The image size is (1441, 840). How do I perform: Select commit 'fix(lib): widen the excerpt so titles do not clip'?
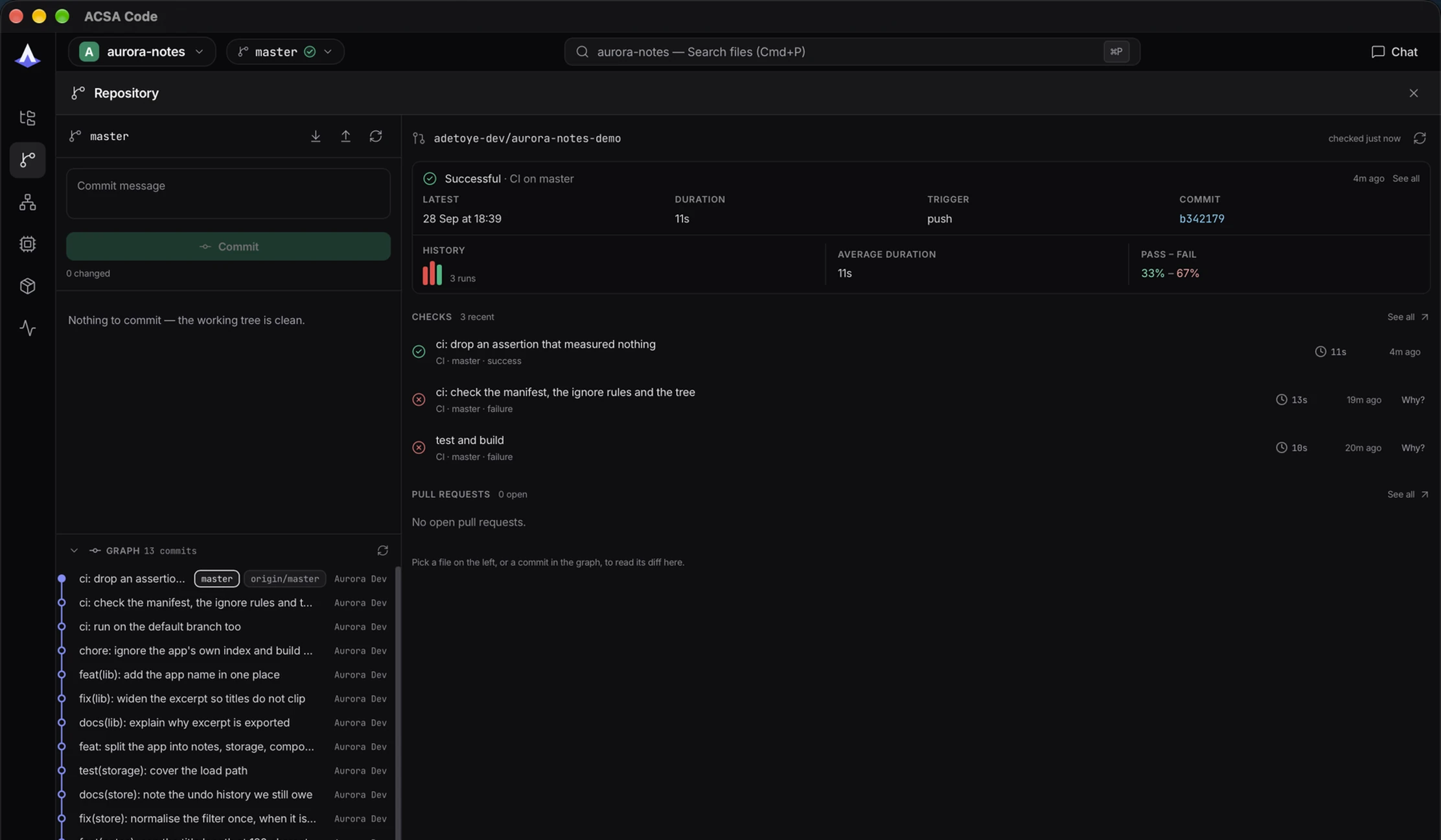pyautogui.click(x=226, y=699)
